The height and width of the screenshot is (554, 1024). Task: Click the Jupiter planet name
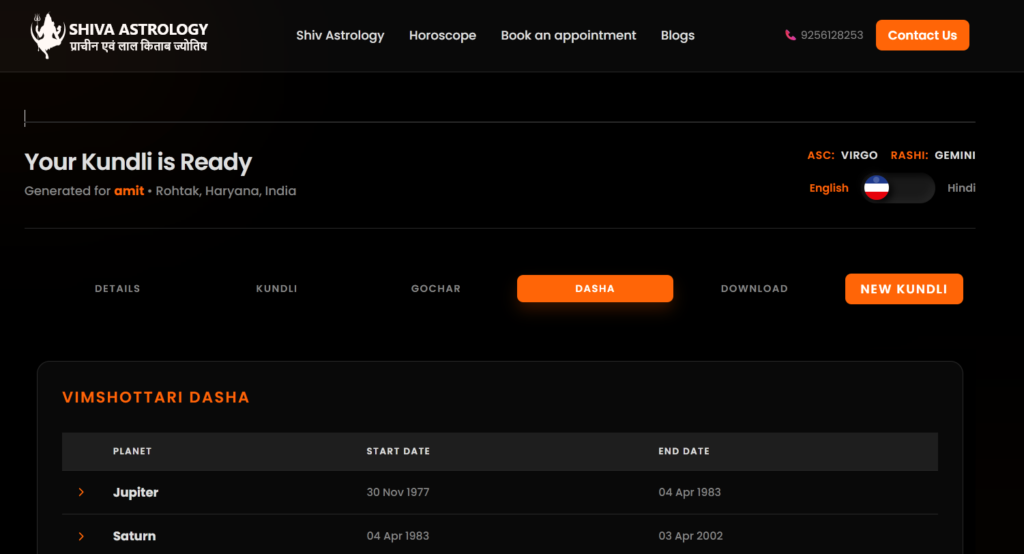(135, 492)
